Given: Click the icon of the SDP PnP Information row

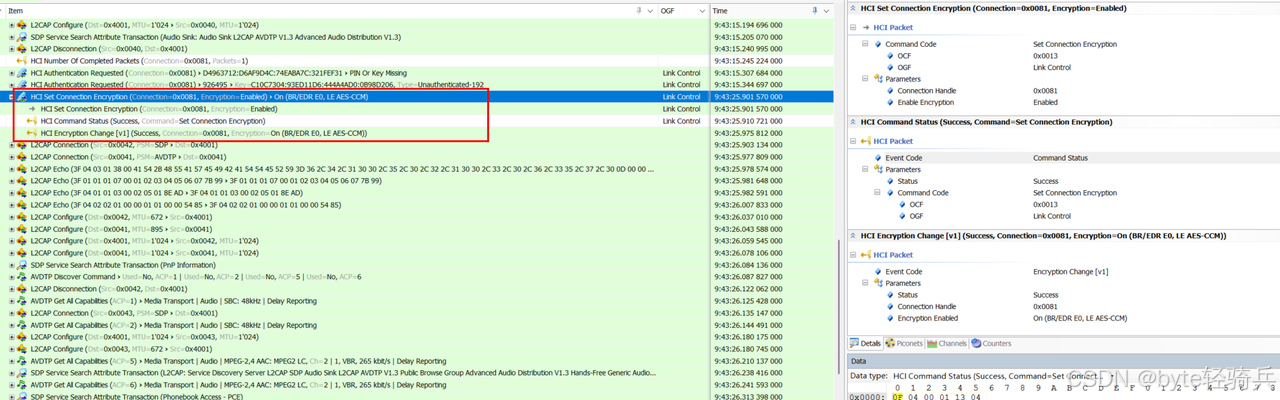Looking at the screenshot, I should [x=23, y=264].
